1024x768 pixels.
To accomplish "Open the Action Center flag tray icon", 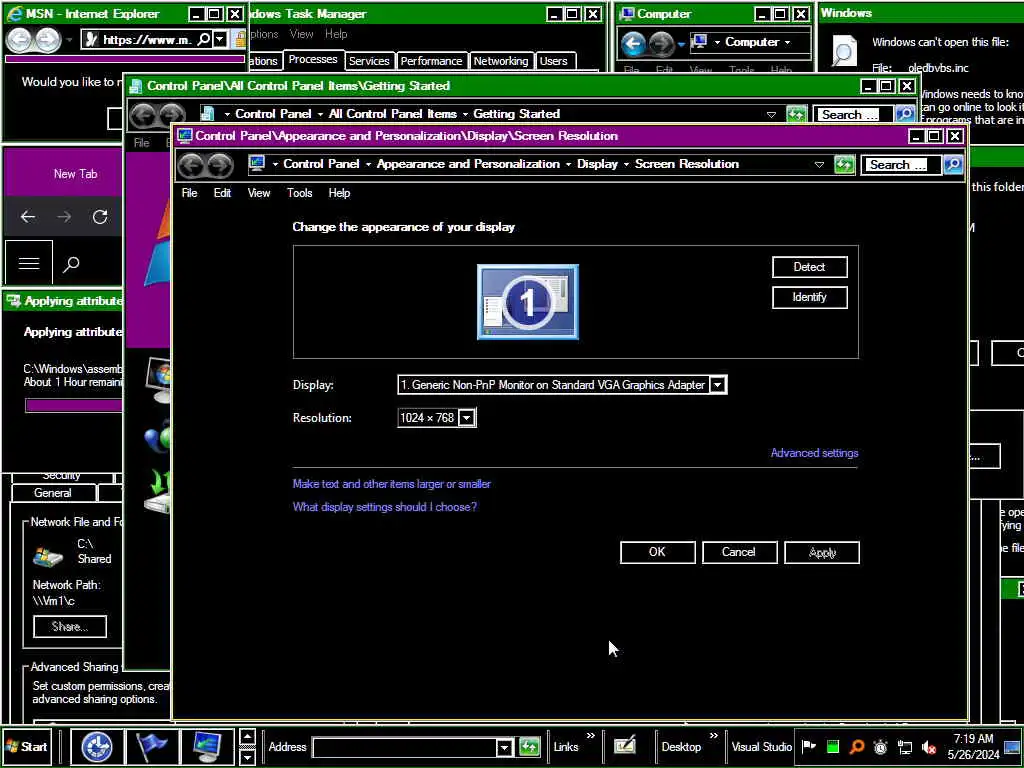I will [x=808, y=746].
